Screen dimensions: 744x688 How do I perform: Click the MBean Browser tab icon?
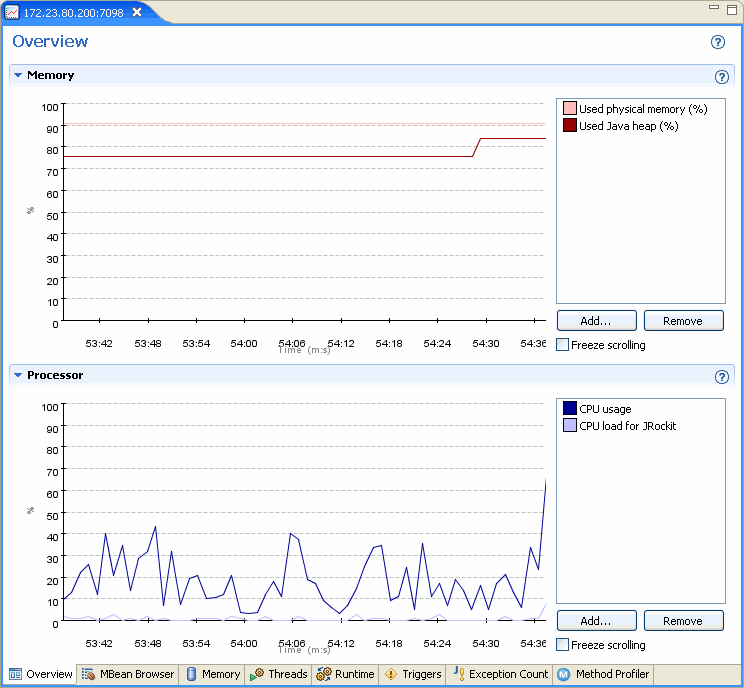[88, 674]
